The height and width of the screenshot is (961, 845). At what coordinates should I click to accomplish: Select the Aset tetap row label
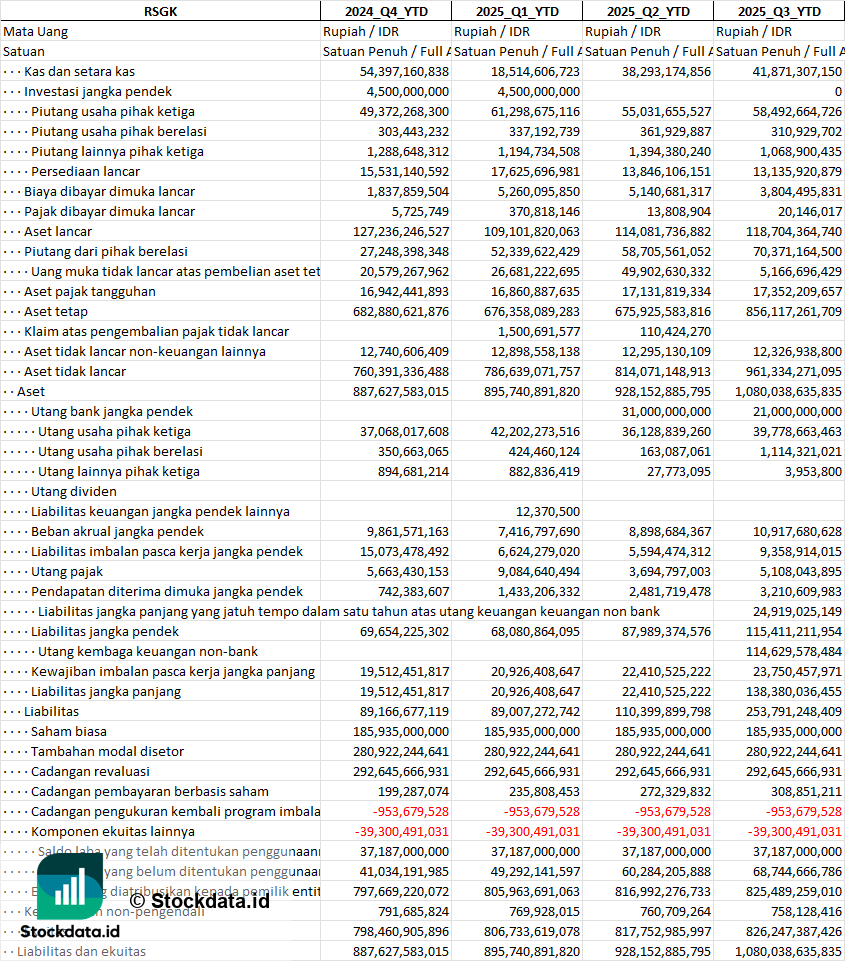point(56,311)
